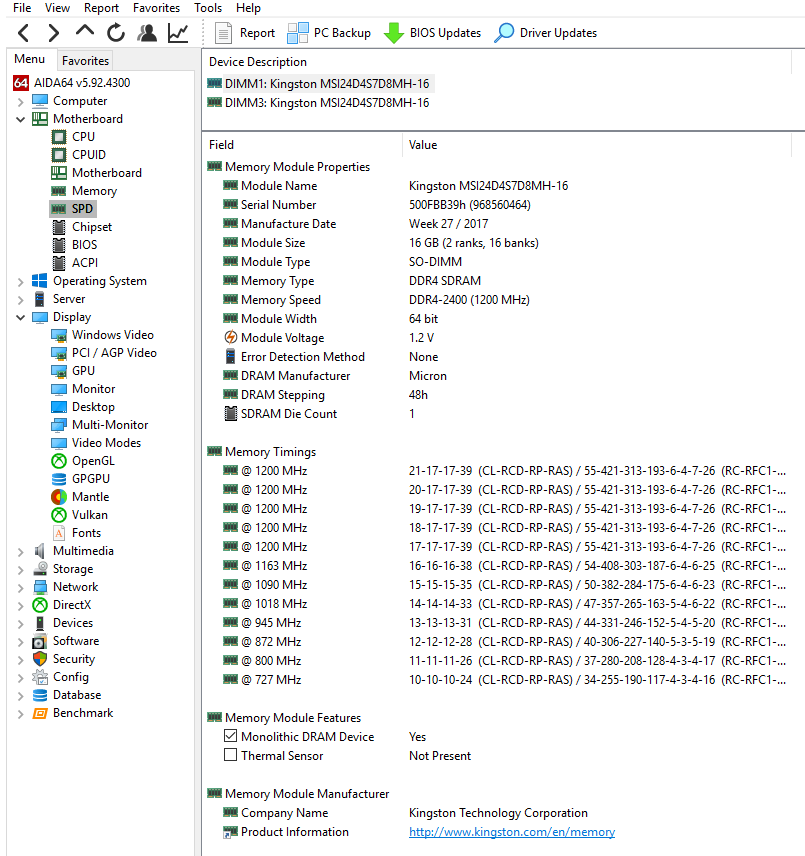Expand the Storage tree node
805x856 pixels.
coord(21,570)
